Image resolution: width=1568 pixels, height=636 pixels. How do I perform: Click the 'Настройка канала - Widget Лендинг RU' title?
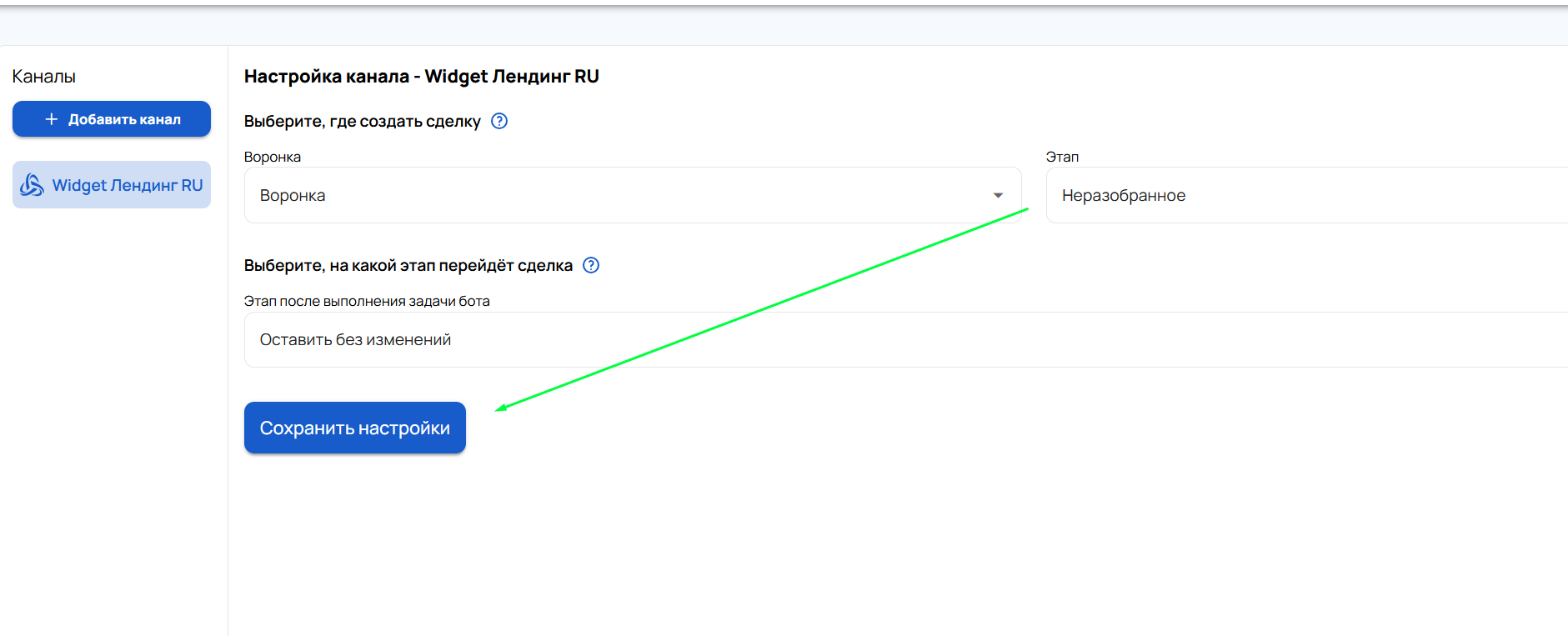pos(421,77)
